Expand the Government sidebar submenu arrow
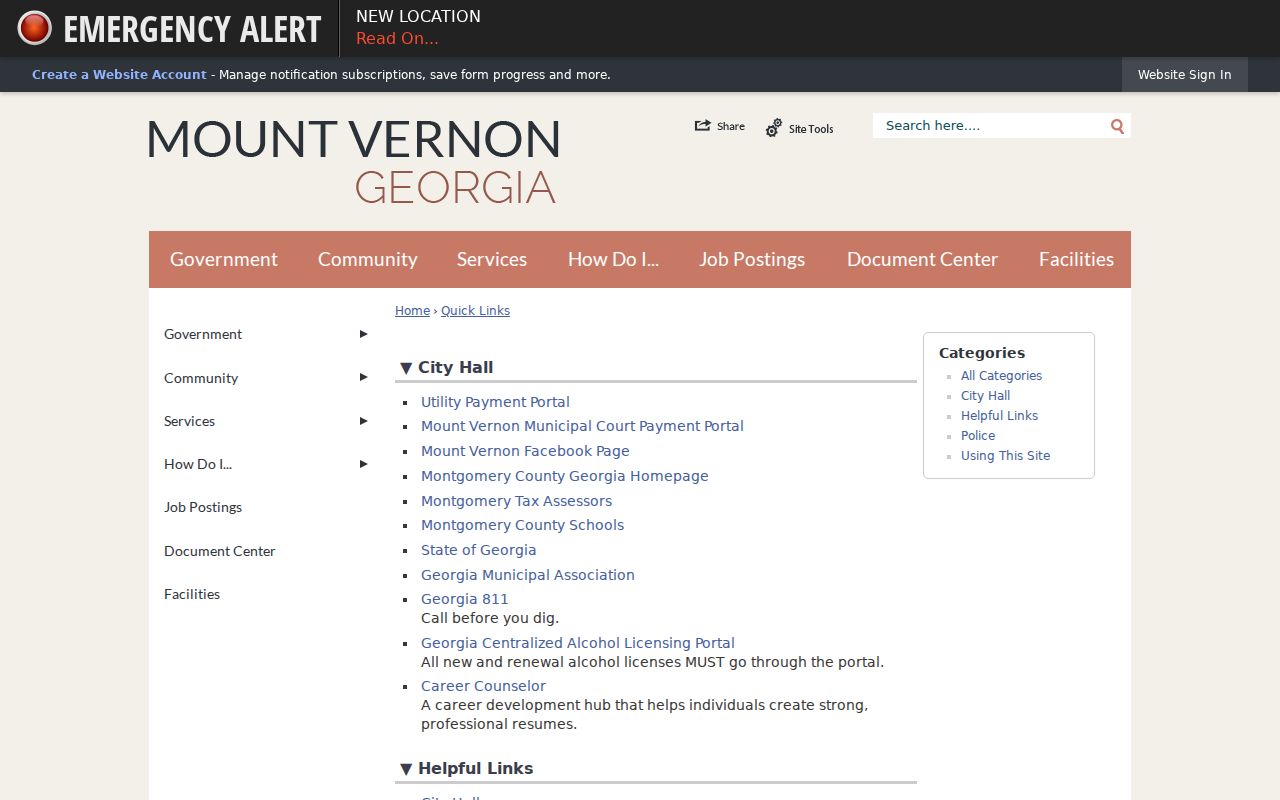 coord(364,334)
